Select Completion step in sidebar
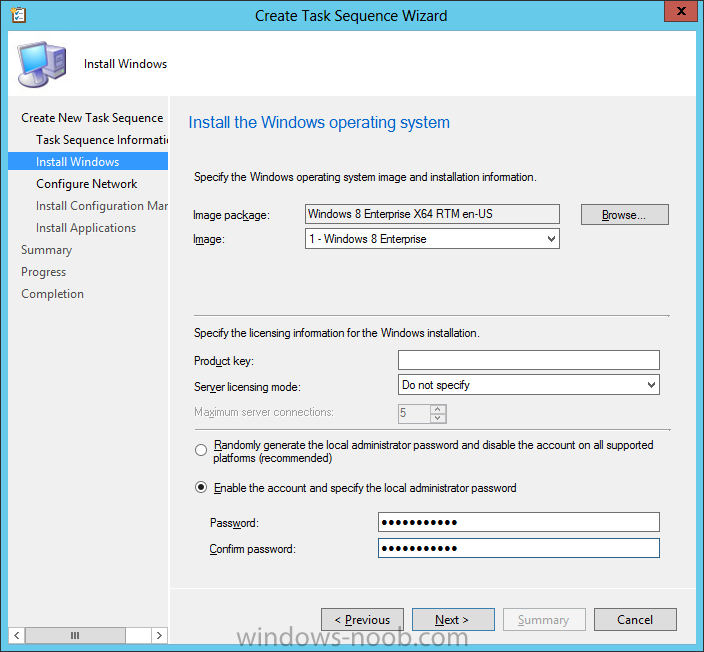The width and height of the screenshot is (704, 652). [53, 294]
